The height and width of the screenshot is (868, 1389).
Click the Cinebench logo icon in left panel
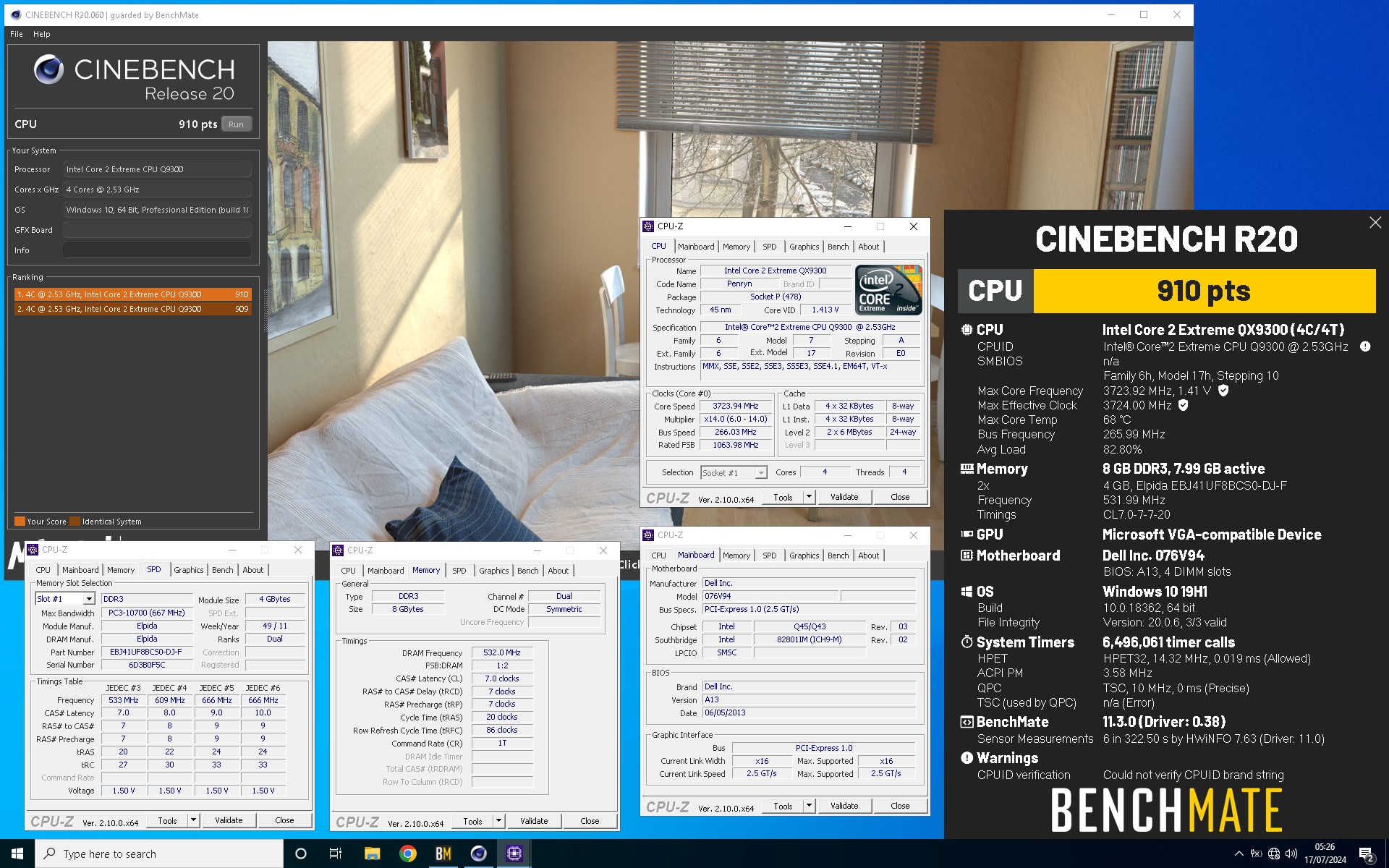[48, 69]
